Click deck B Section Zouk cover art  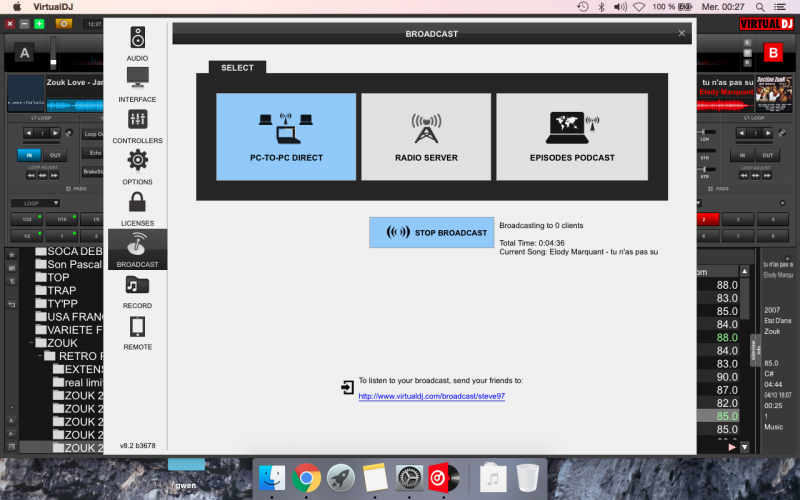click(773, 93)
